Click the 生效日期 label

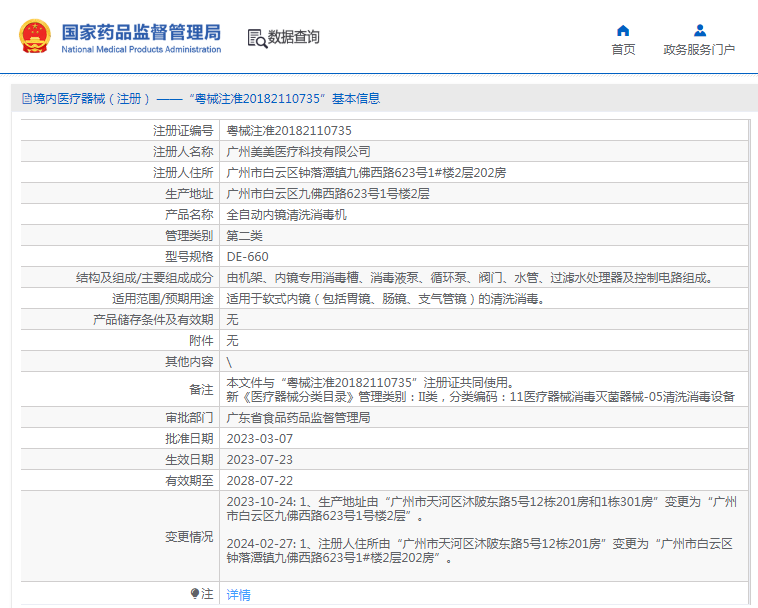pyautogui.click(x=189, y=460)
